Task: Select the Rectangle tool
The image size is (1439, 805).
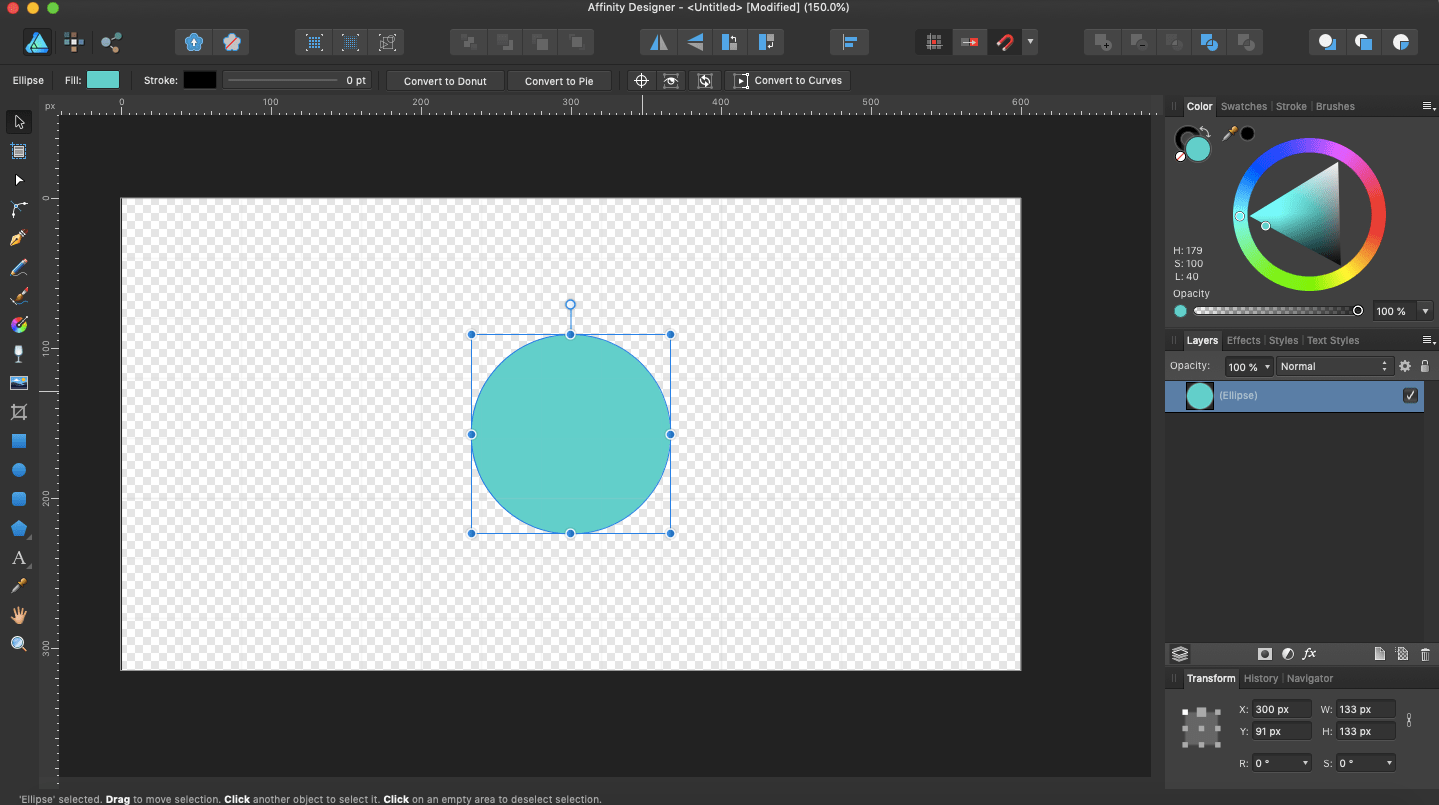Action: [18, 441]
